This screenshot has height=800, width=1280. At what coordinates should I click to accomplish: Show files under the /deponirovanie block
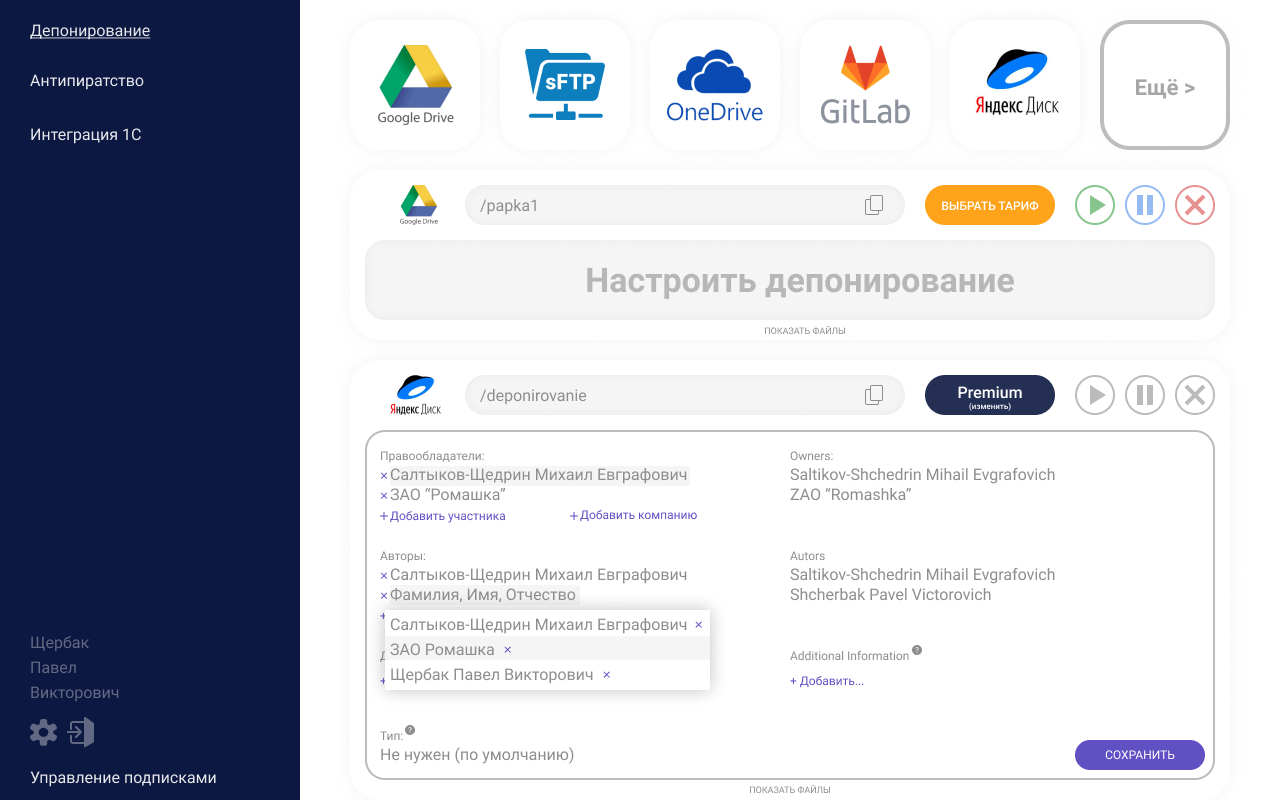(x=790, y=790)
